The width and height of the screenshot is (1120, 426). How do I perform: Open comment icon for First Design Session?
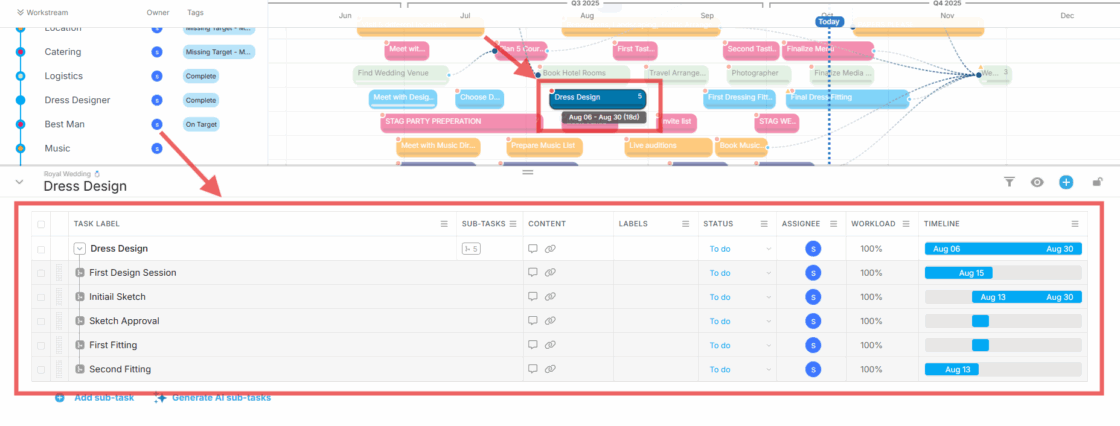pos(533,273)
